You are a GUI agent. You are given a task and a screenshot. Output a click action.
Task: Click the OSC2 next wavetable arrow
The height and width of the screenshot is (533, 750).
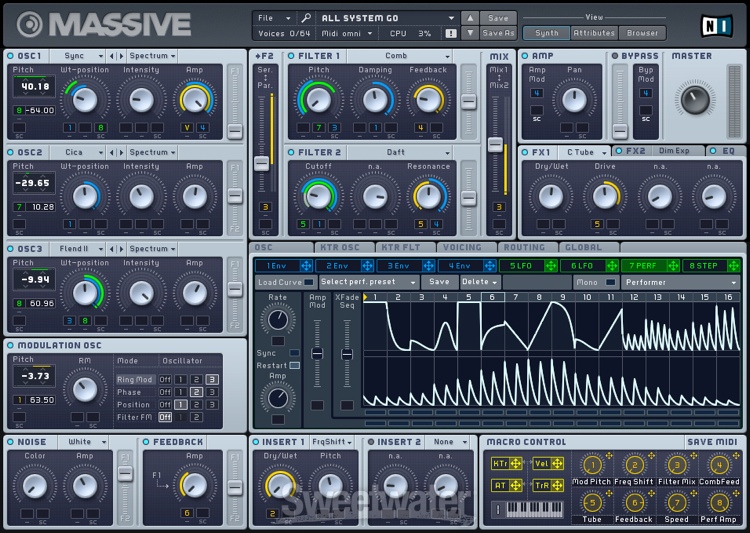tap(121, 153)
